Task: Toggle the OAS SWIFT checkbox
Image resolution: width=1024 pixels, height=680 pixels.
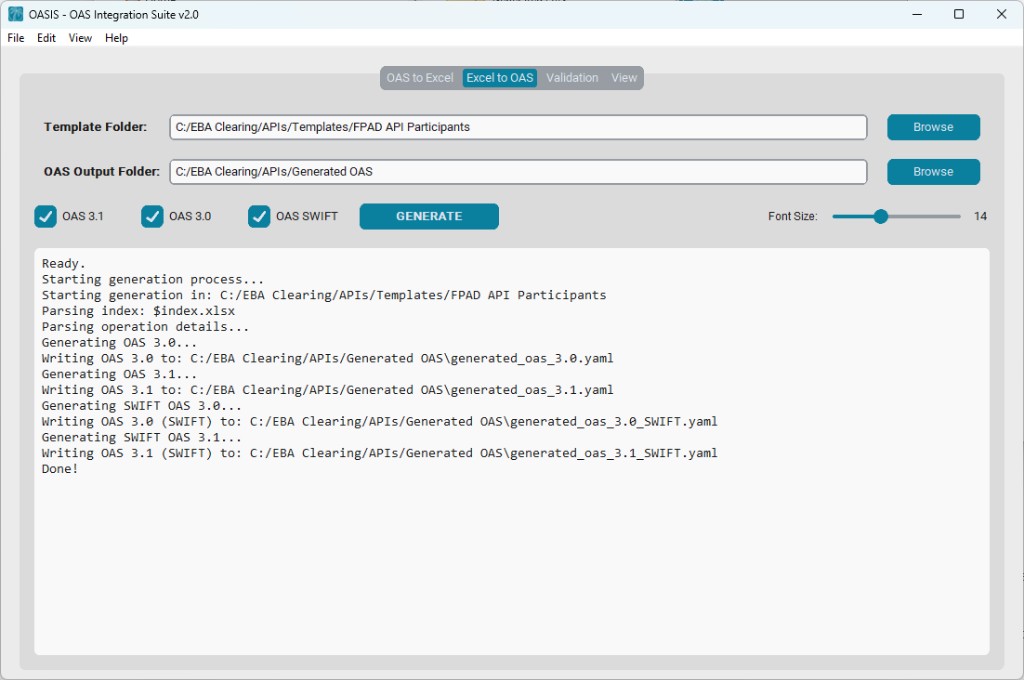Action: tap(259, 216)
